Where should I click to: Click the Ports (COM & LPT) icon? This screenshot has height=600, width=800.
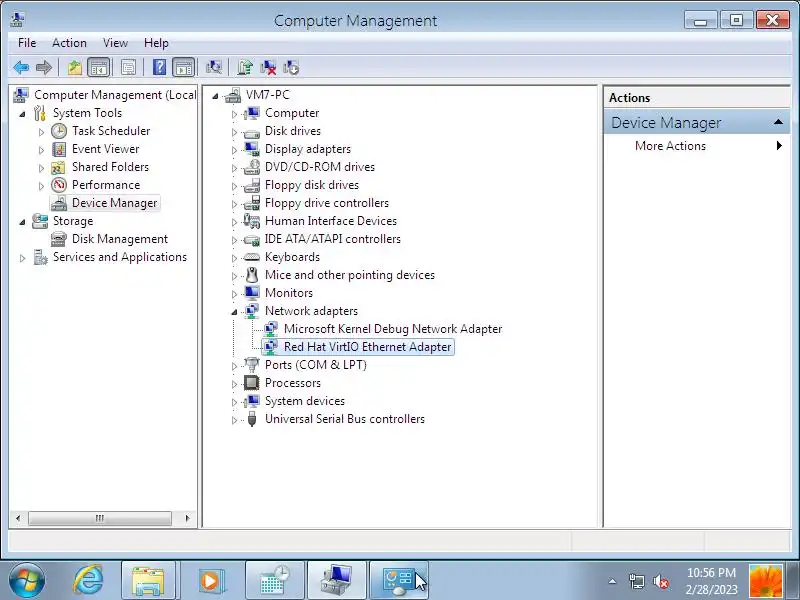click(252, 365)
